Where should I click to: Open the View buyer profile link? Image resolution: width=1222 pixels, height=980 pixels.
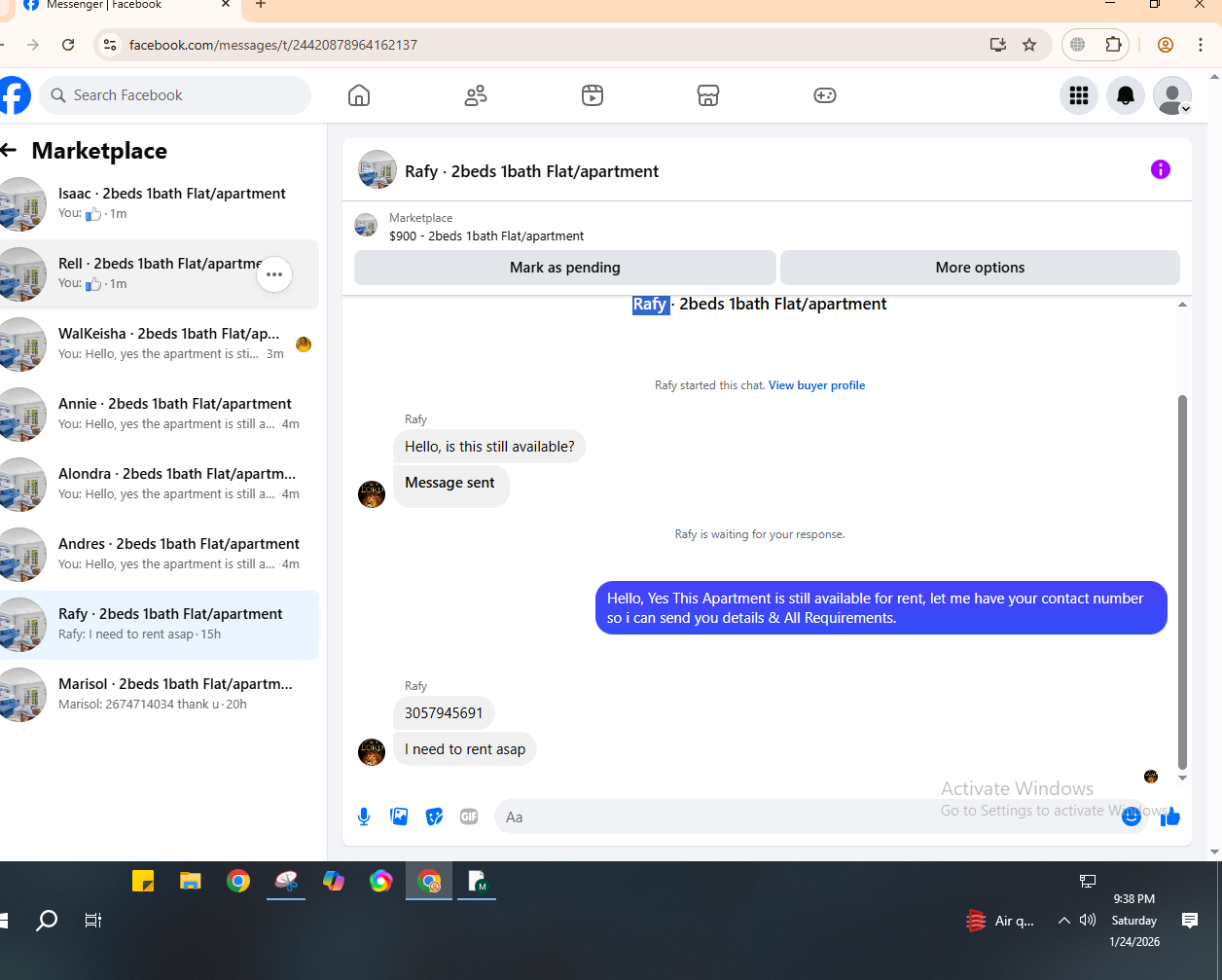[x=816, y=385]
